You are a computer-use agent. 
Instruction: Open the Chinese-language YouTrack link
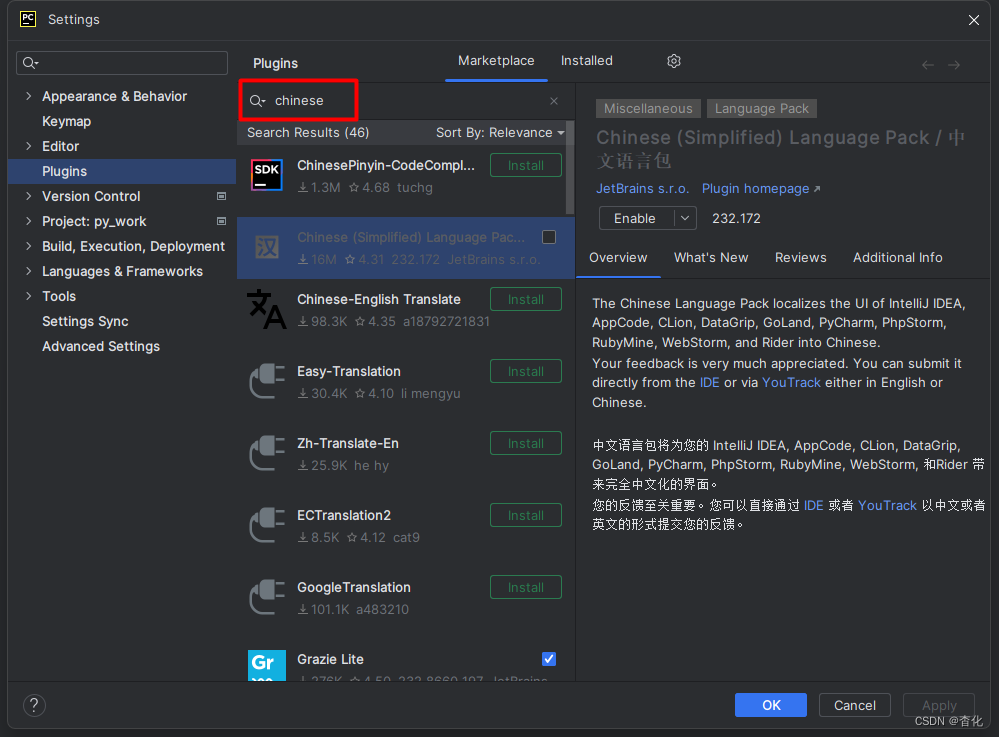pyautogui.click(x=887, y=506)
